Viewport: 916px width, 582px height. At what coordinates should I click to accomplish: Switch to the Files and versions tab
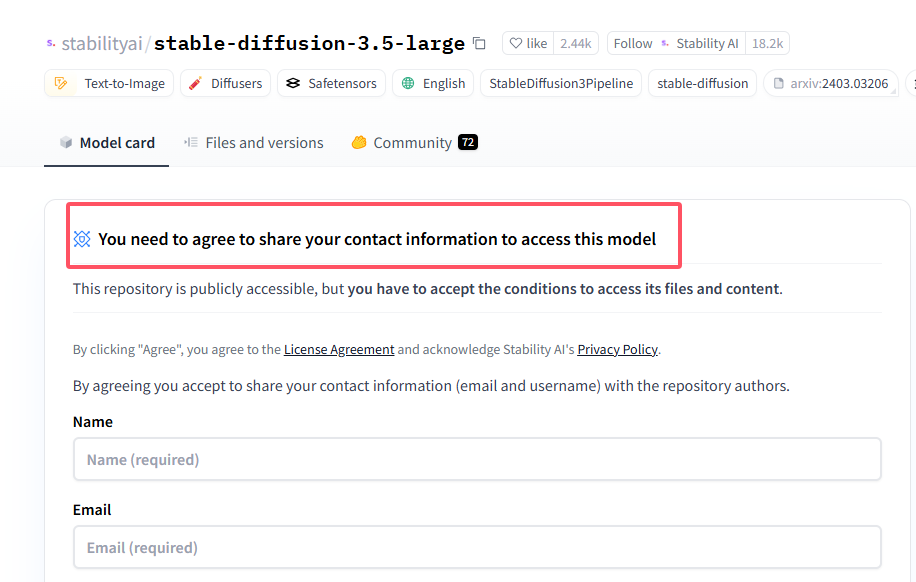[x=254, y=143]
